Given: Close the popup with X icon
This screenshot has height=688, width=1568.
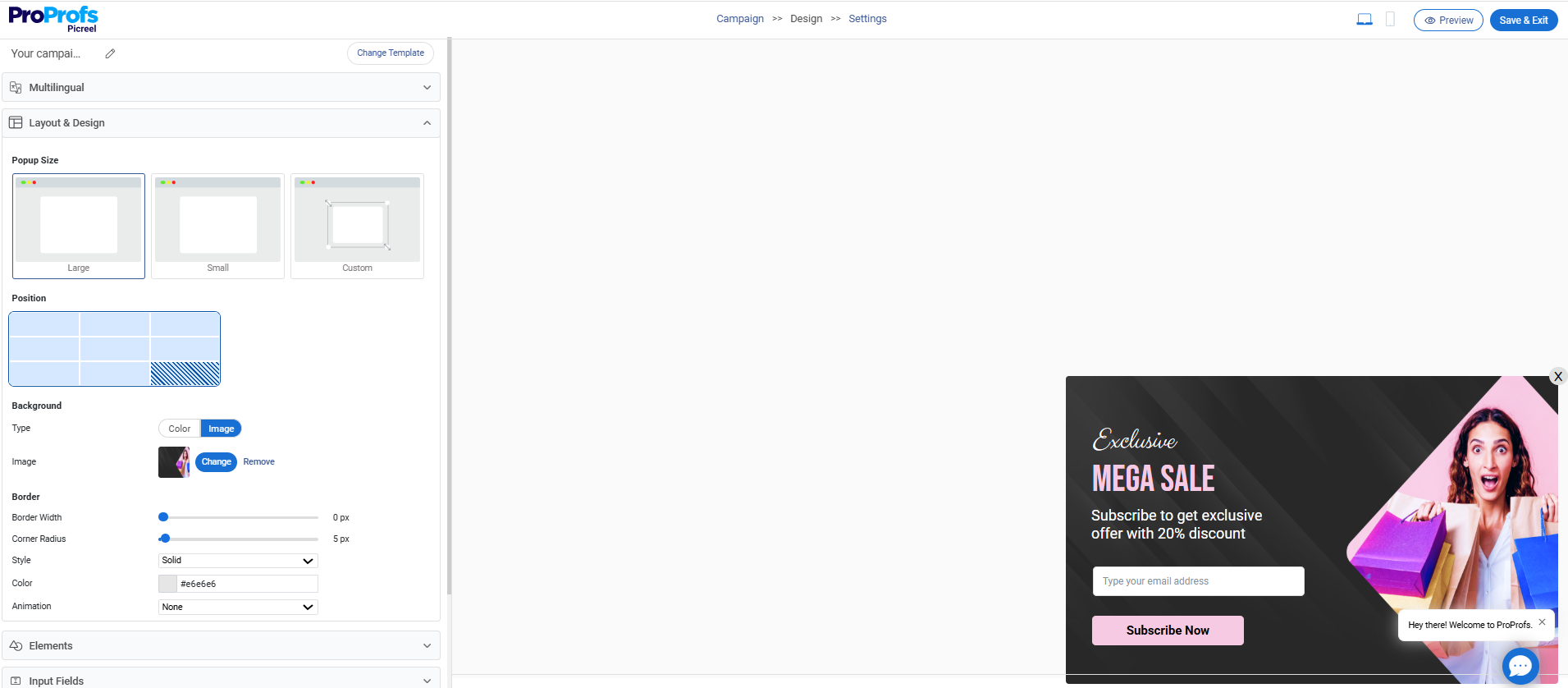Looking at the screenshot, I should (1557, 377).
